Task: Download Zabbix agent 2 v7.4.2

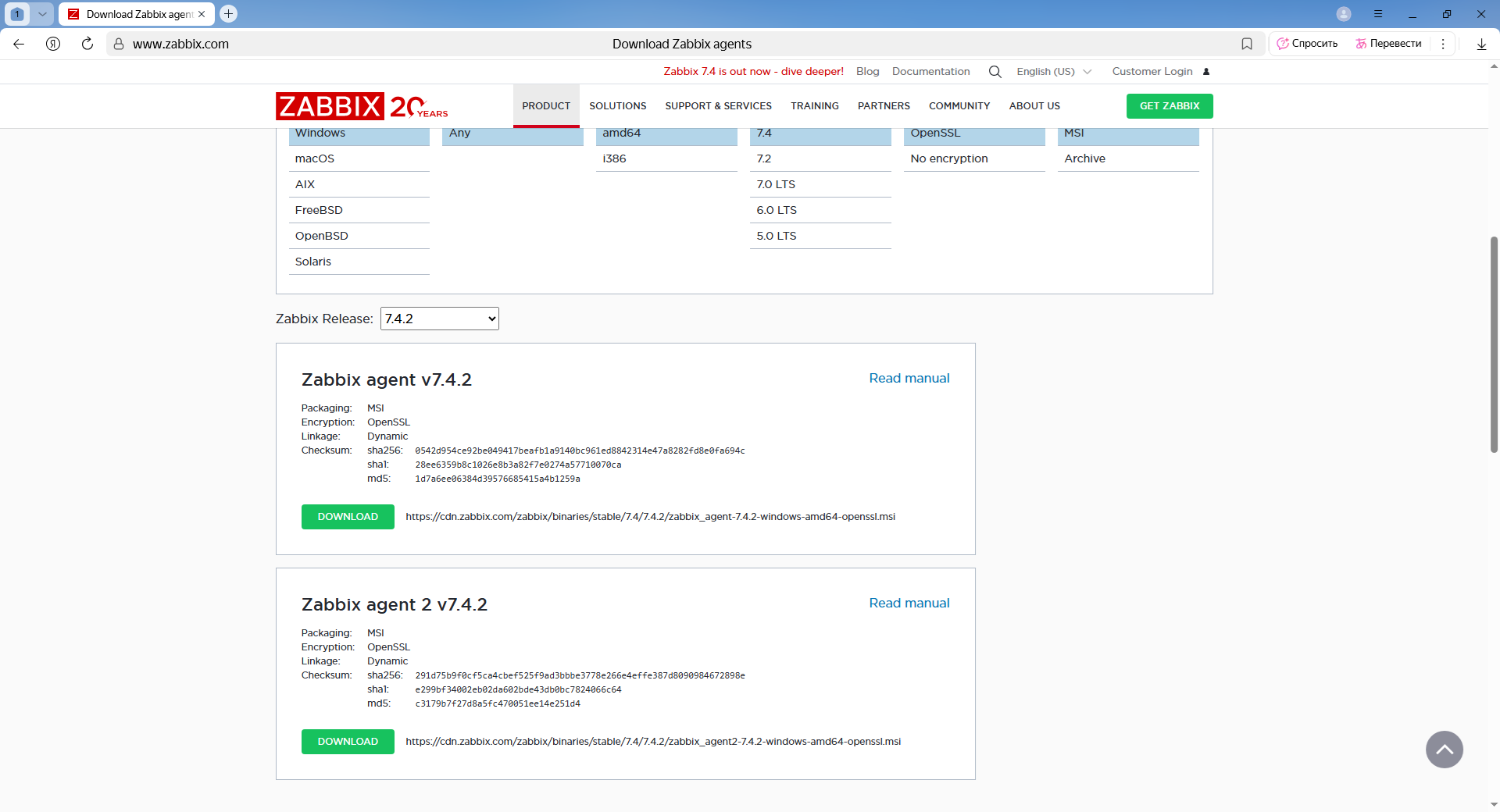Action: (x=348, y=742)
